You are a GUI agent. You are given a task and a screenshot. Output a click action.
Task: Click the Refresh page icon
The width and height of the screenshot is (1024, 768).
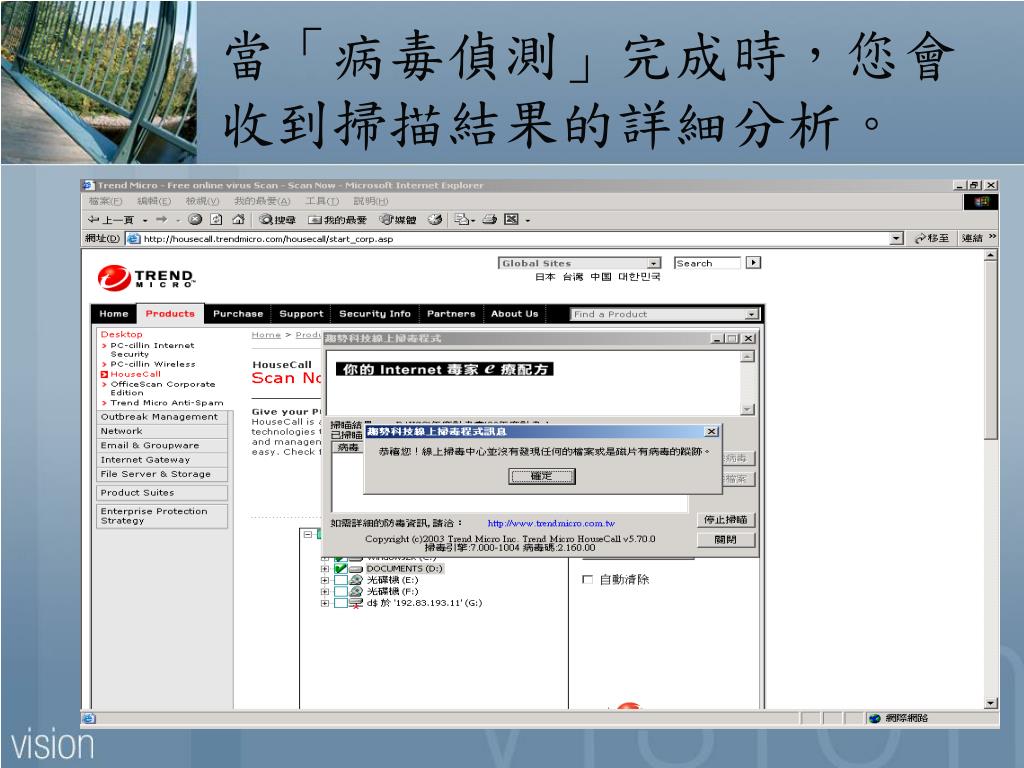pyautogui.click(x=216, y=219)
